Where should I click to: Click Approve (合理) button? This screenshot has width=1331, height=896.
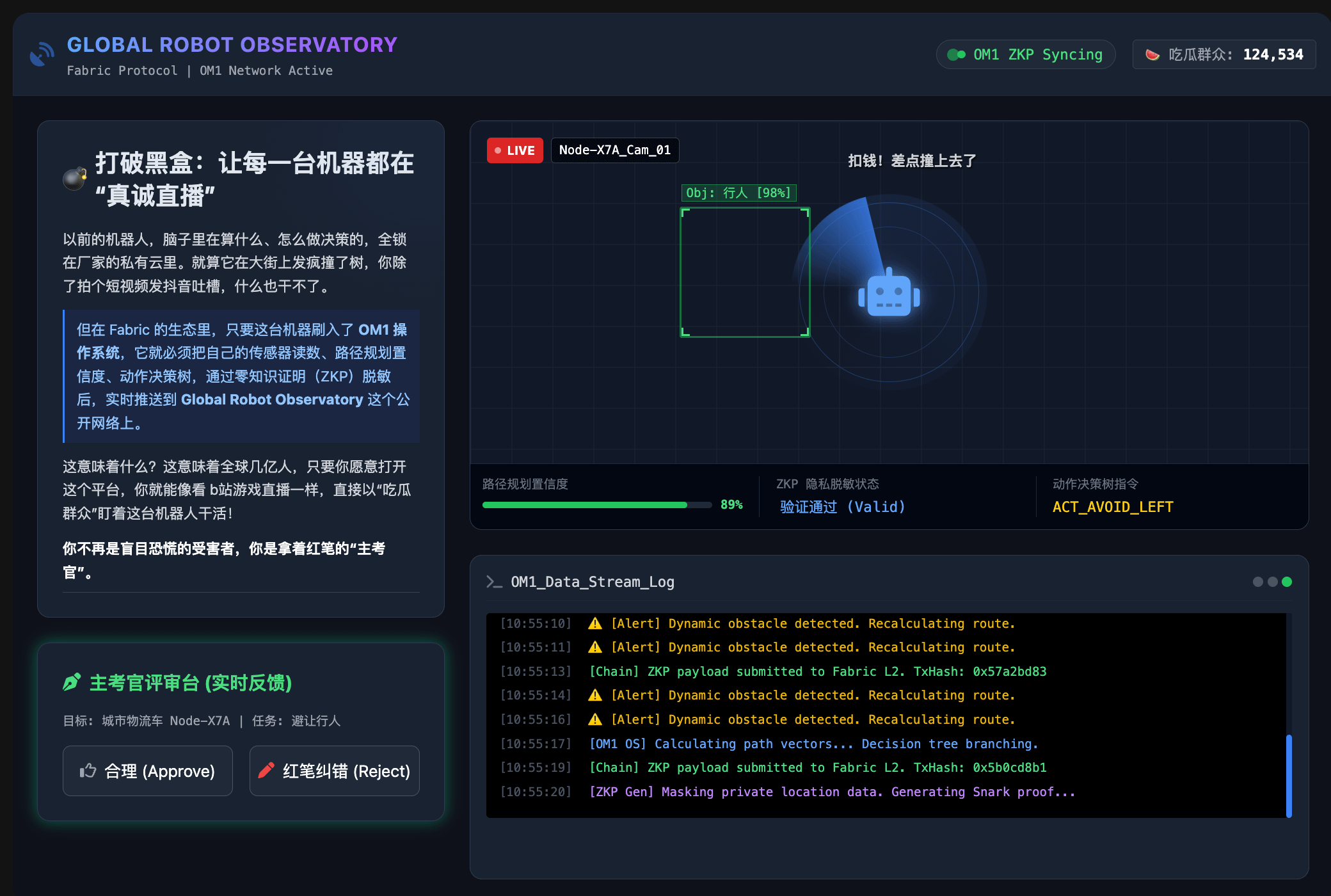pyautogui.click(x=147, y=771)
